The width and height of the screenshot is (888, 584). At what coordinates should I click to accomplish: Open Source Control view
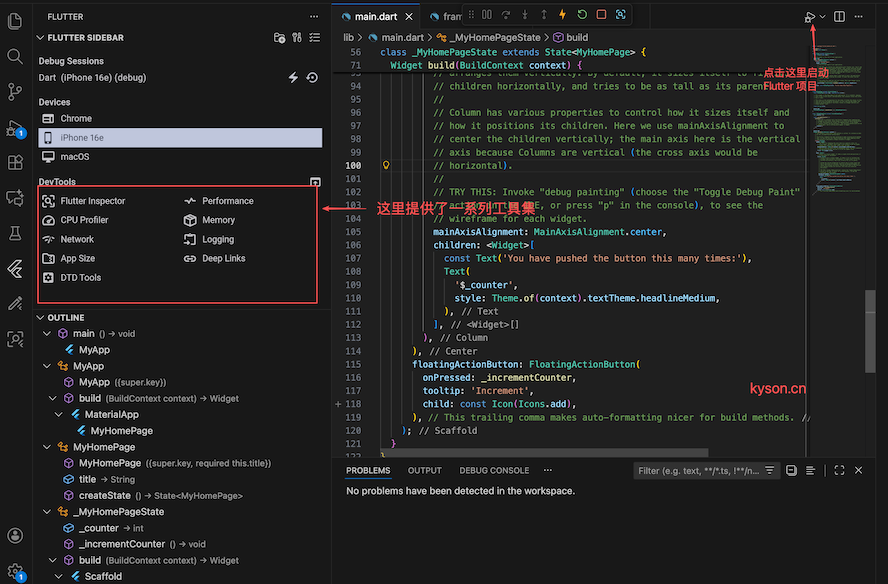(15, 89)
